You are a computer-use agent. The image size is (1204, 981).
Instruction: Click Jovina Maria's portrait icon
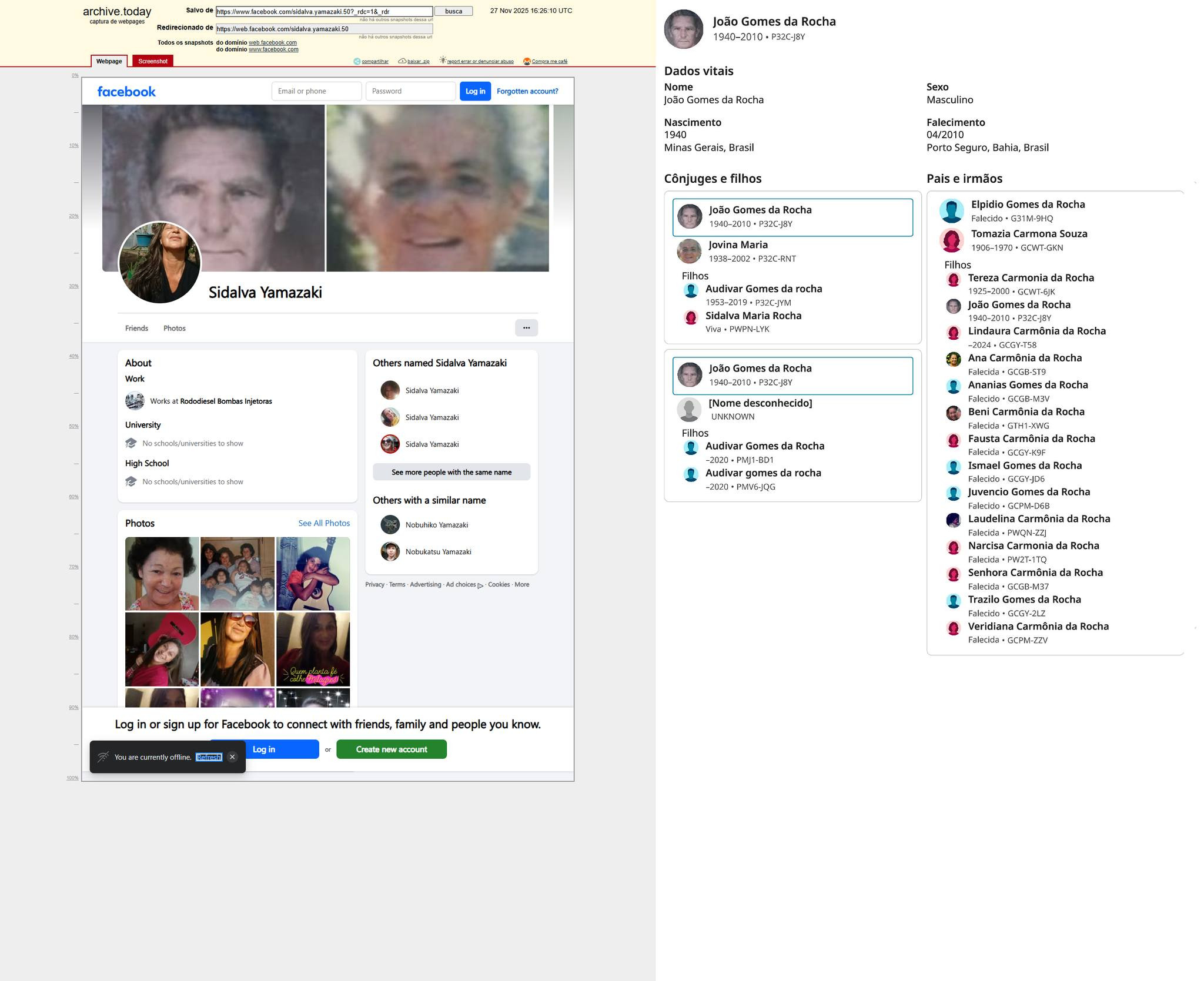pyautogui.click(x=689, y=252)
